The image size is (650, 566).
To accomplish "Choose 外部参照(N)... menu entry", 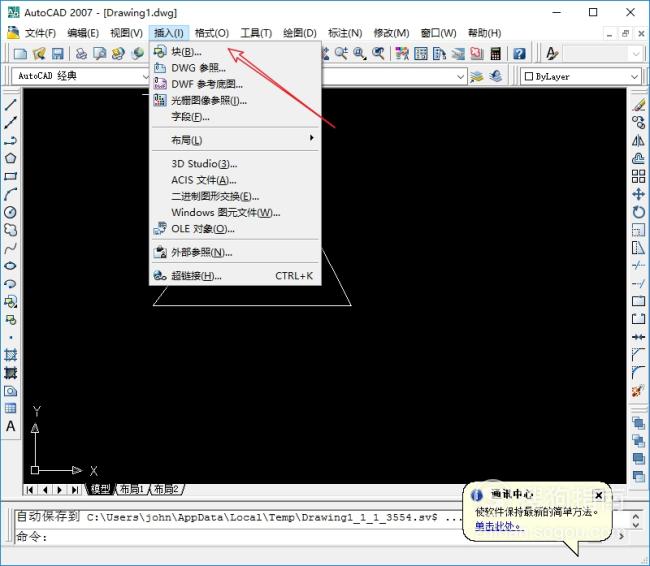I will (x=235, y=252).
